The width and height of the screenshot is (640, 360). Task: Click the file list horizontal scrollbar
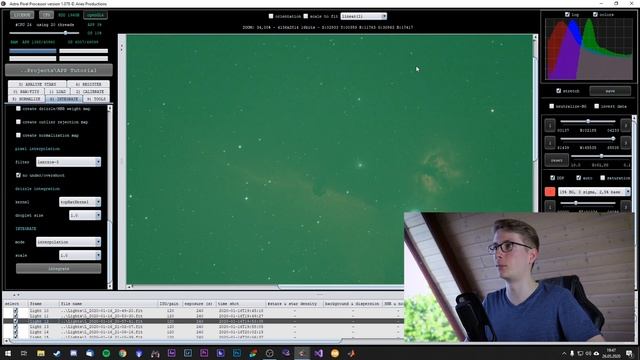pyautogui.click(x=176, y=340)
